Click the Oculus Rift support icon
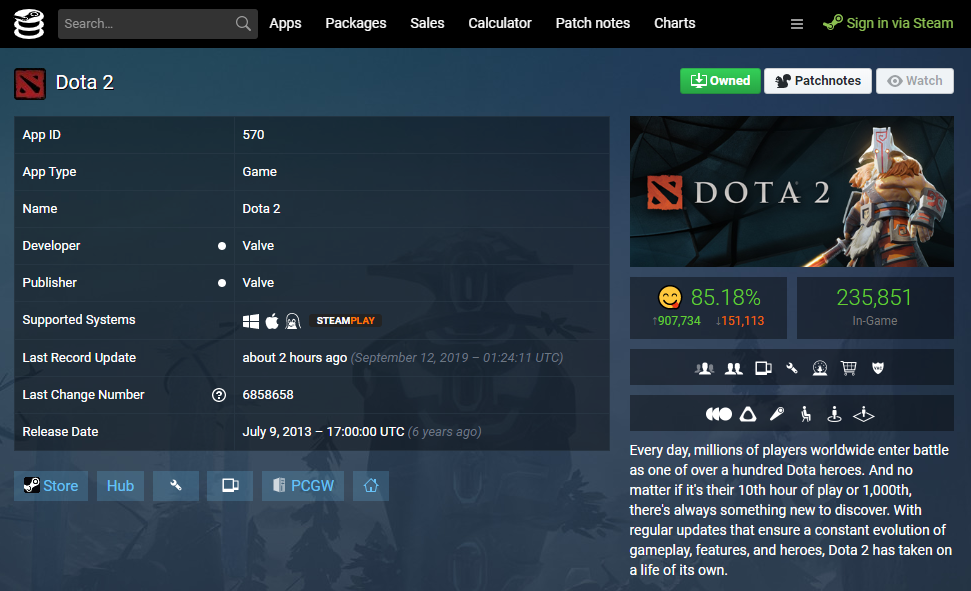Viewport: 971px width, 591px height. pyautogui.click(x=718, y=414)
